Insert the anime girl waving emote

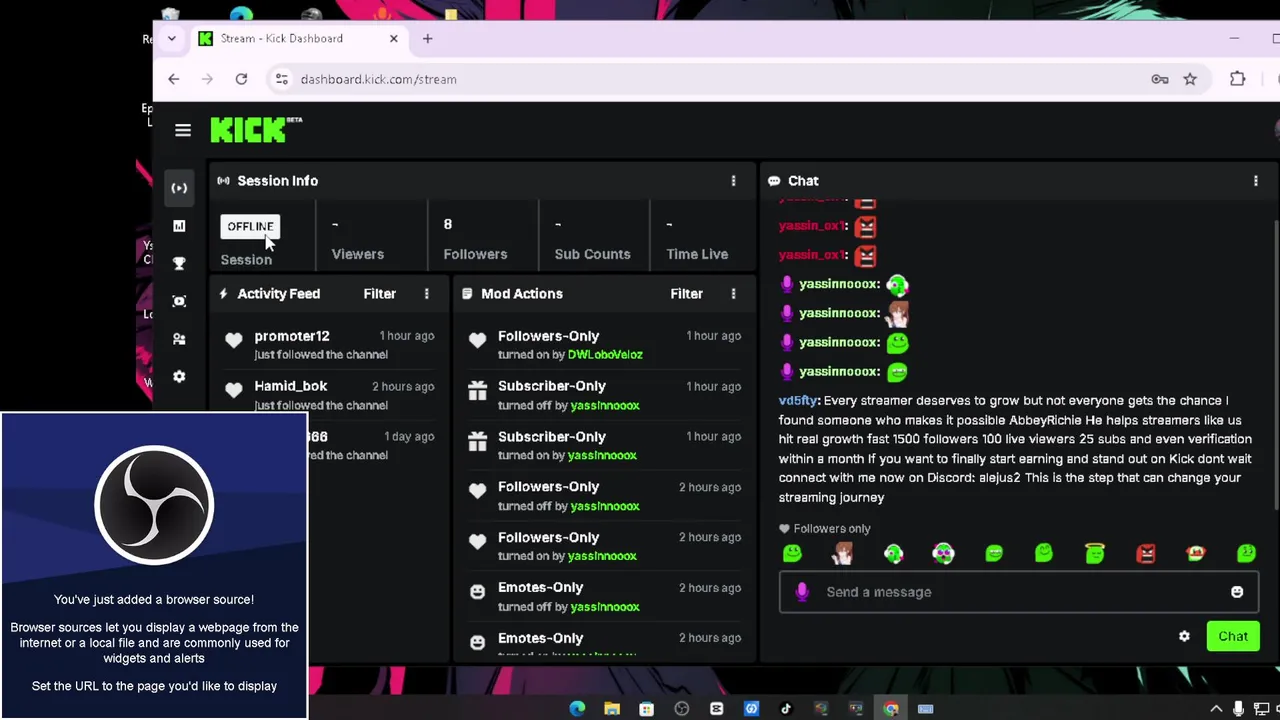(843, 553)
